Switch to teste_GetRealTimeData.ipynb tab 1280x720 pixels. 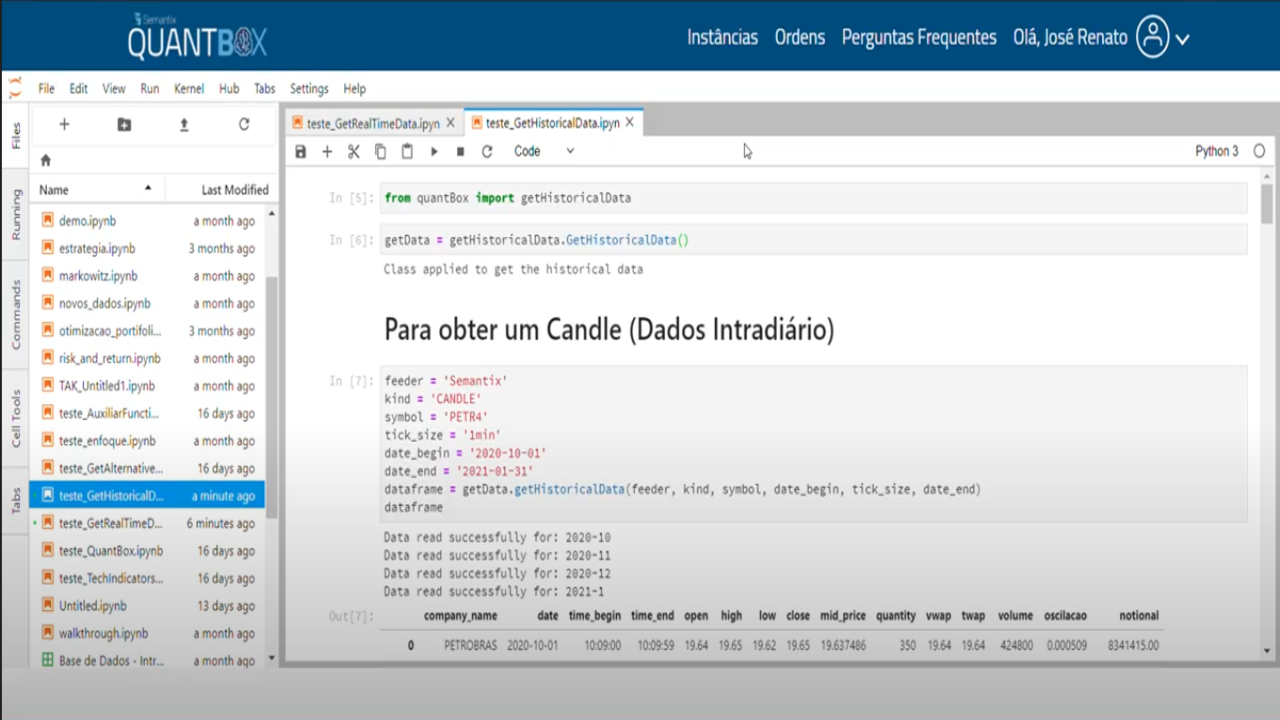pyautogui.click(x=373, y=124)
